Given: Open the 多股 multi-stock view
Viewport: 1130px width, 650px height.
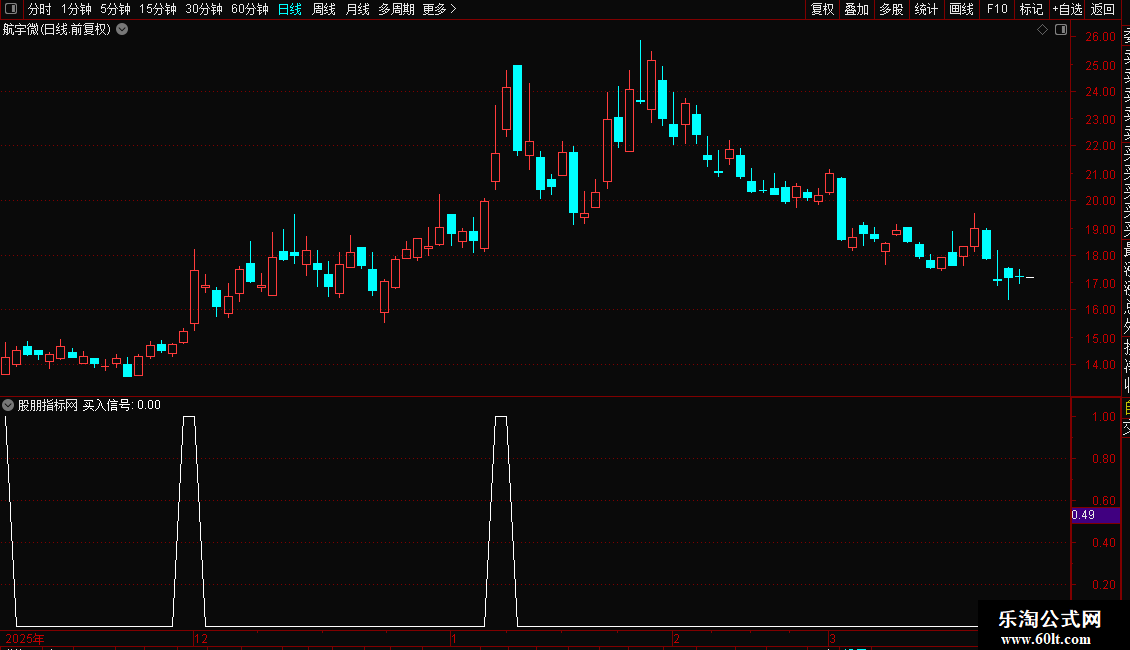Looking at the screenshot, I should coord(891,9).
